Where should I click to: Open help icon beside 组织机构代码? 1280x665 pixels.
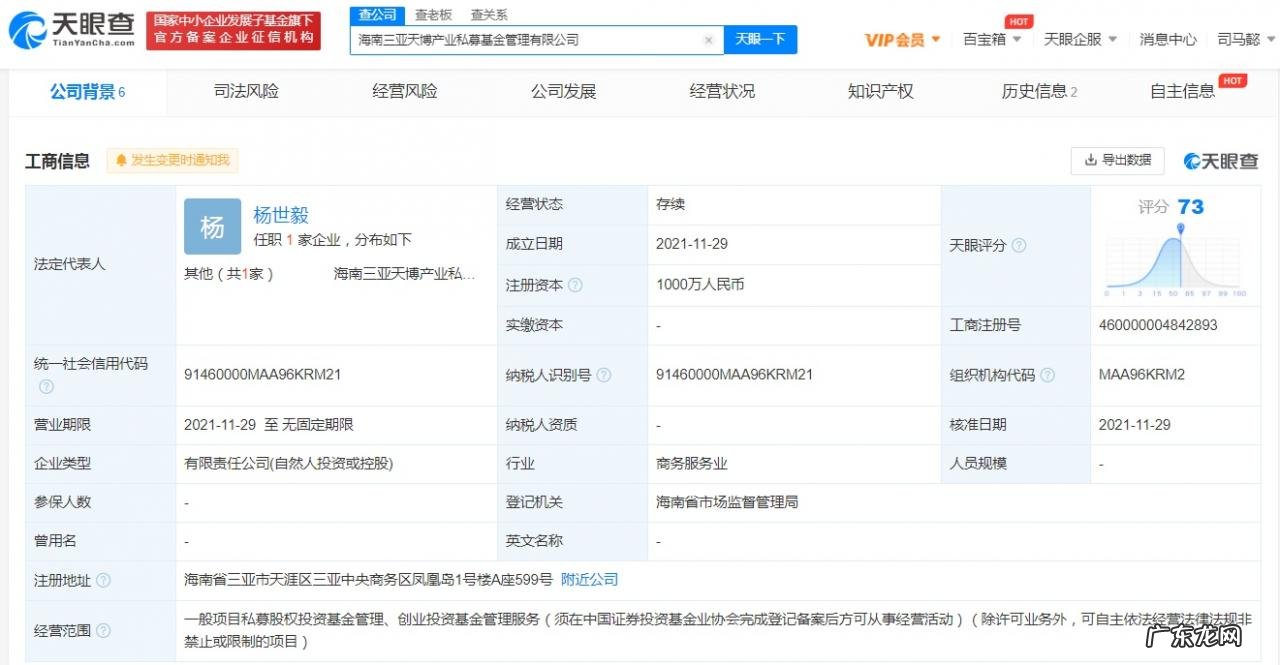1046,375
